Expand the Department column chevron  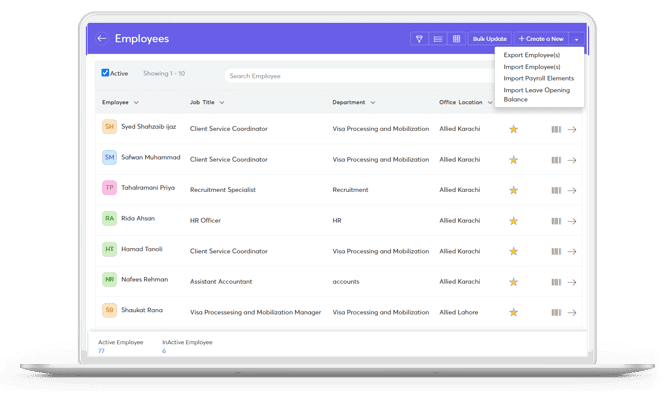[372, 102]
